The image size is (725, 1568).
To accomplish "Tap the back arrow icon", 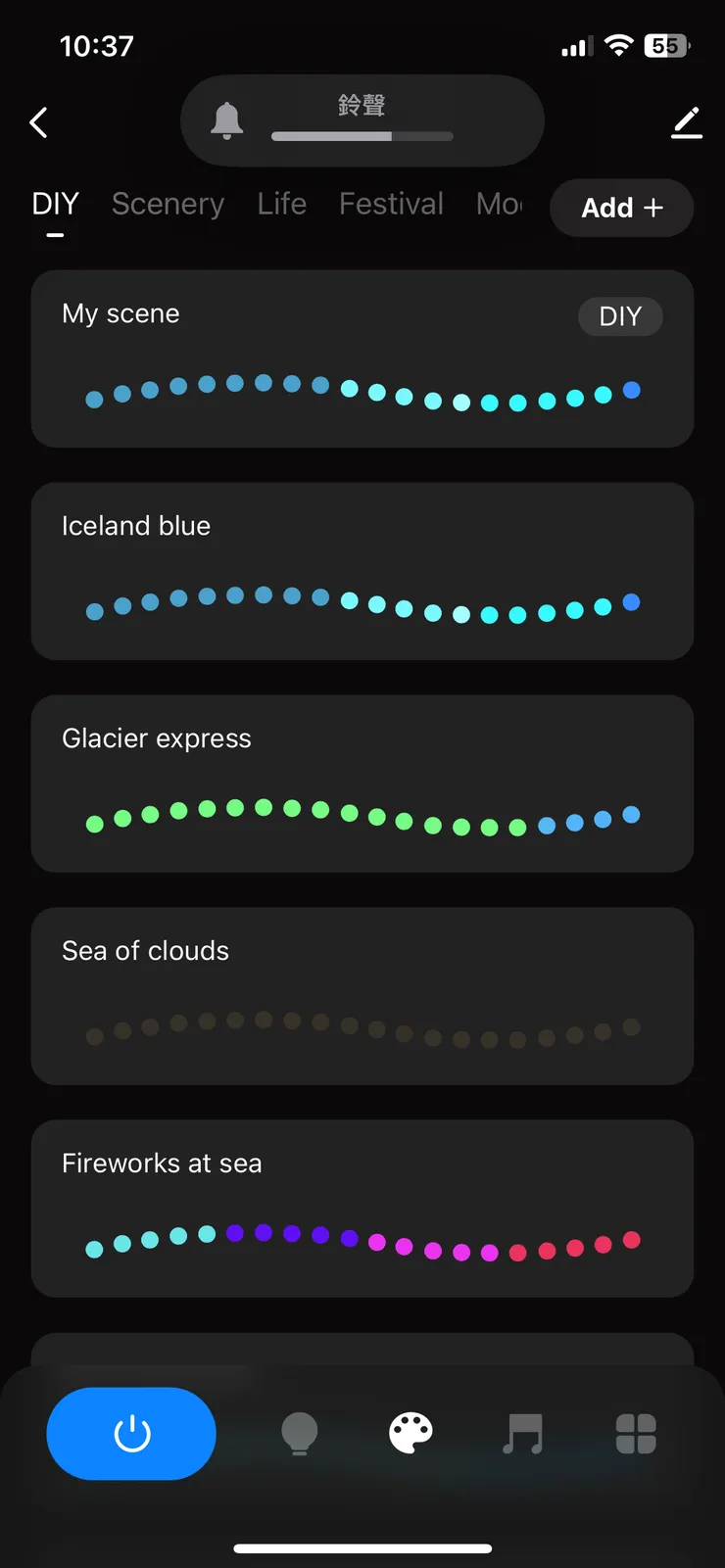I will pyautogui.click(x=39, y=122).
